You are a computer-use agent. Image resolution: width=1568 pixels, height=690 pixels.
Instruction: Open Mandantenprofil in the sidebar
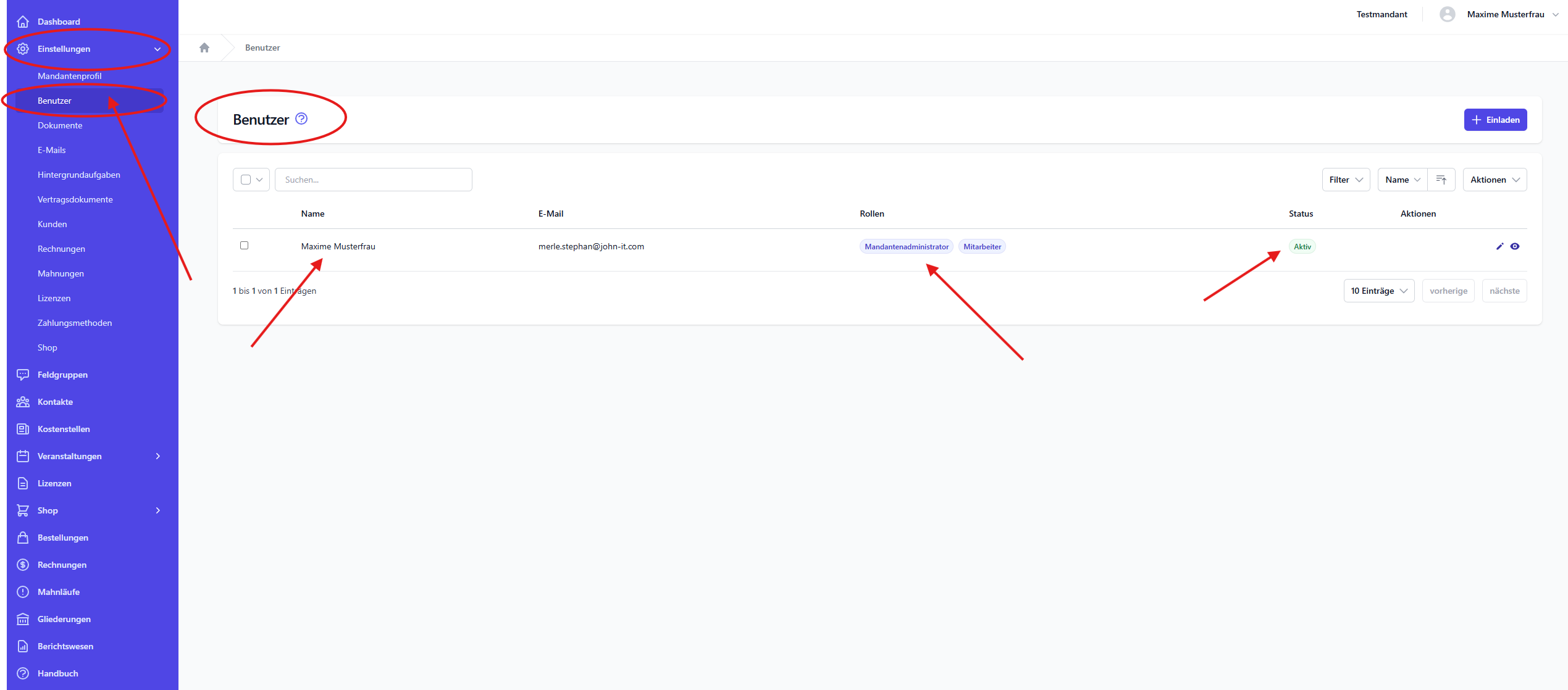[70, 76]
